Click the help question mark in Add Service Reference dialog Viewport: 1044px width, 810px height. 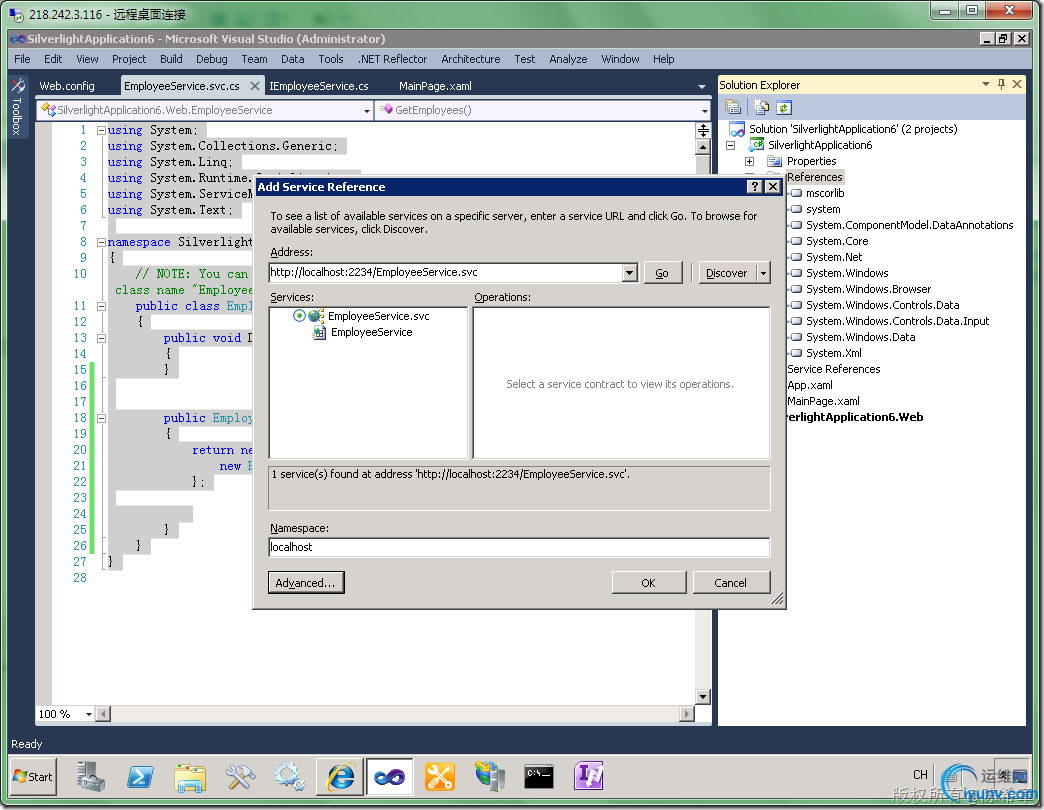click(754, 186)
